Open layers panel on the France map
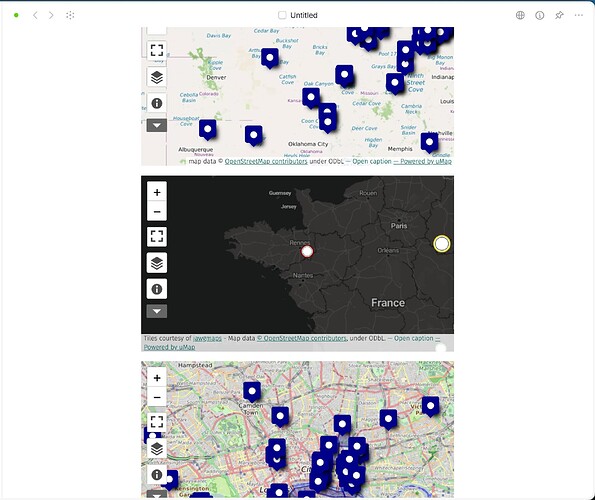This screenshot has width=595, height=500. click(157, 263)
